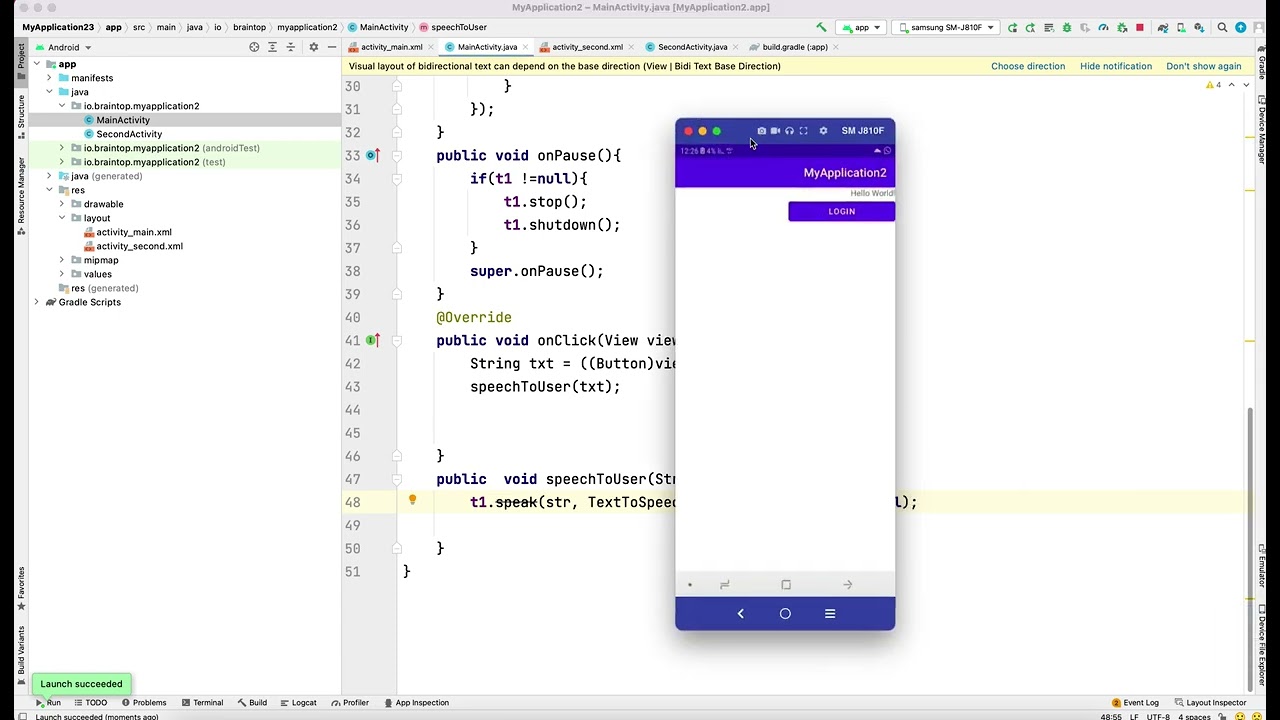Click the Collapse All icon in Project panel
This screenshot has height=720, width=1280.
(291, 47)
